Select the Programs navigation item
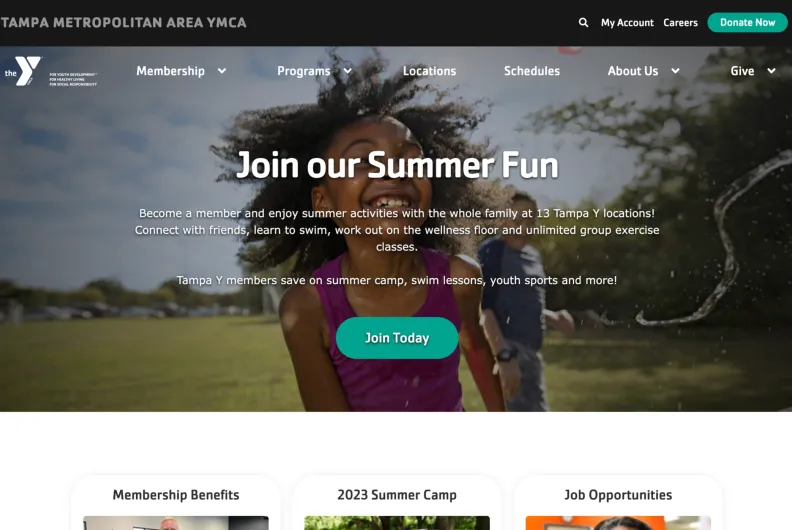 pyautogui.click(x=304, y=71)
